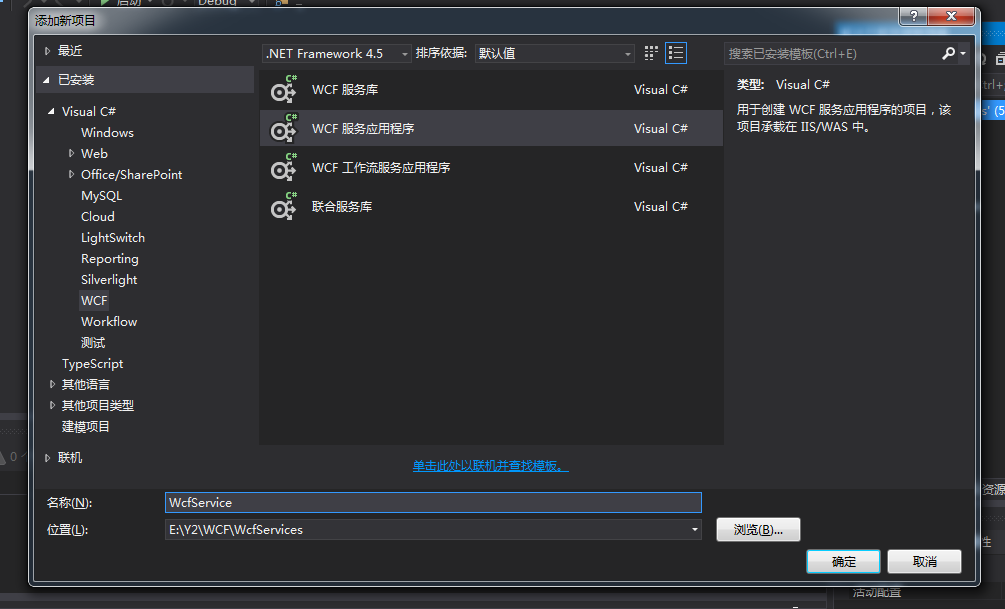Open the 位置 path dropdown arrow
Image resolution: width=1005 pixels, height=609 pixels.
tap(694, 530)
